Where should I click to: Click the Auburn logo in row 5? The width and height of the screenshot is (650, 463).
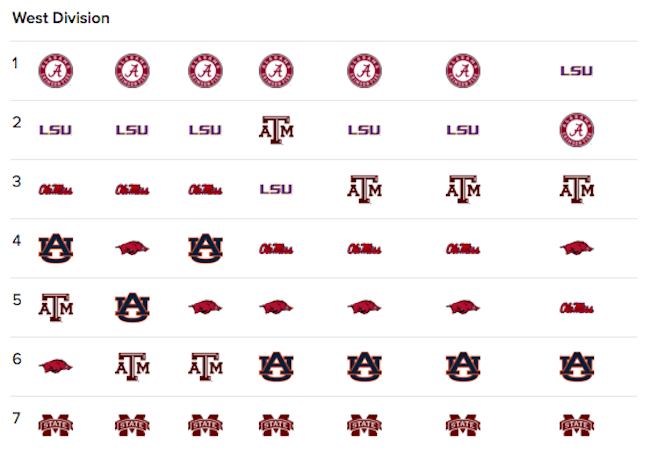(x=132, y=308)
